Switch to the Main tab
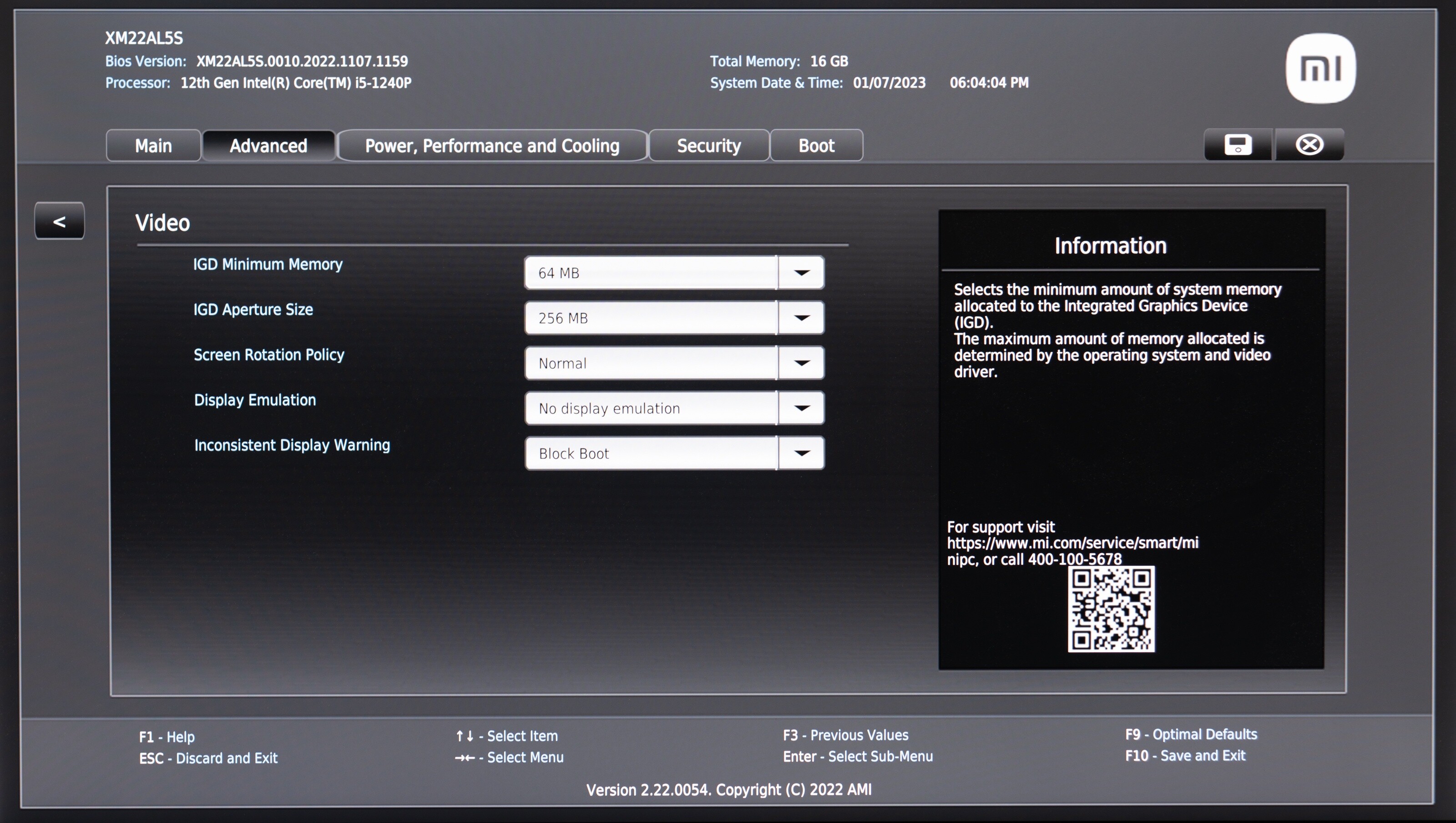 pyautogui.click(x=153, y=146)
